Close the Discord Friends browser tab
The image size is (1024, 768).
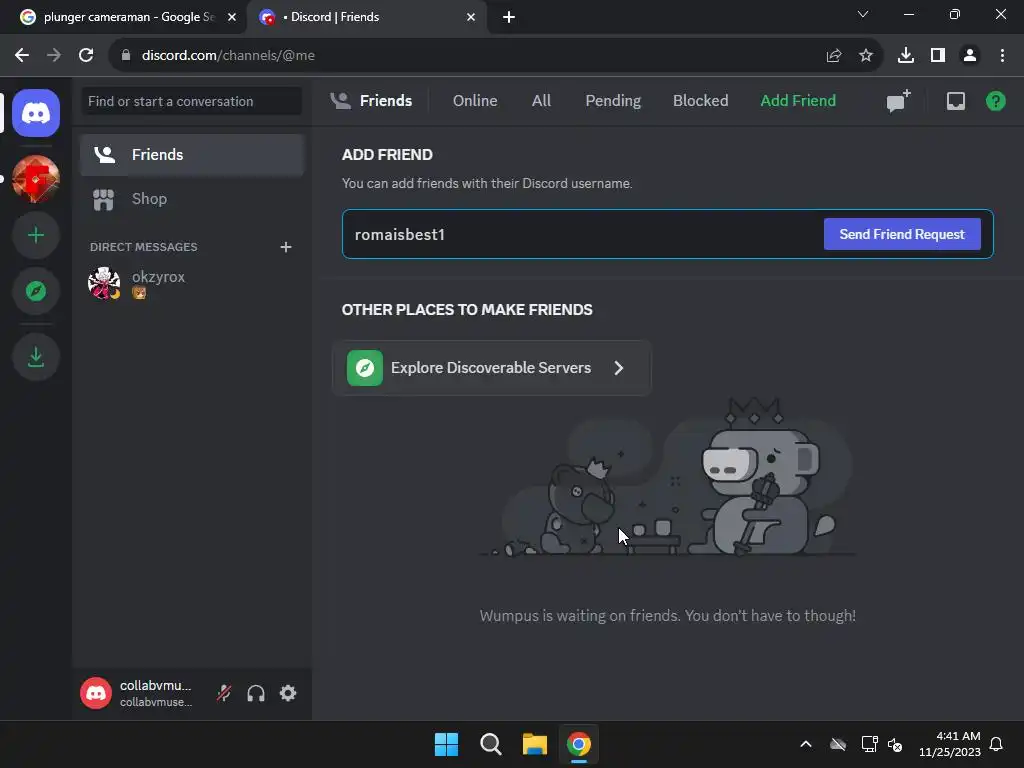[x=471, y=17]
